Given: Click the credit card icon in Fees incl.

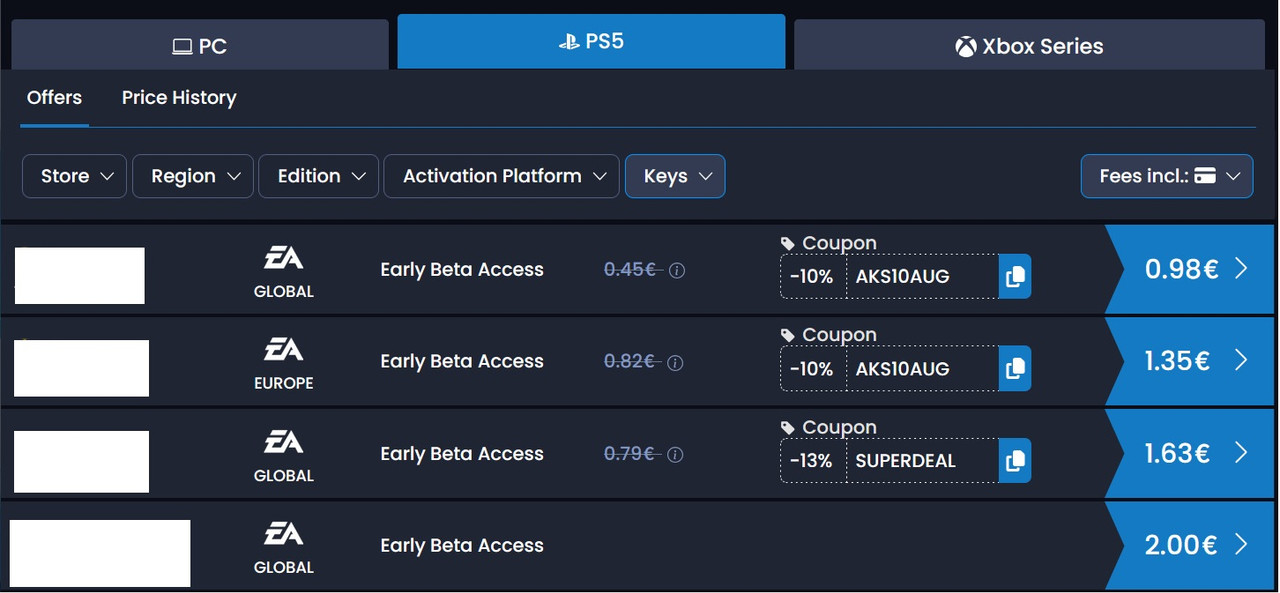Looking at the screenshot, I should point(1205,176).
